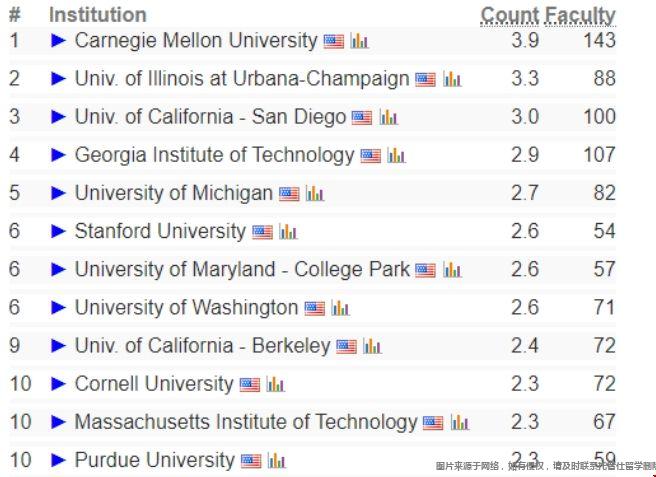Open Georgia Institute of Technology bar chart icon
This screenshot has width=656, height=477.
[396, 156]
